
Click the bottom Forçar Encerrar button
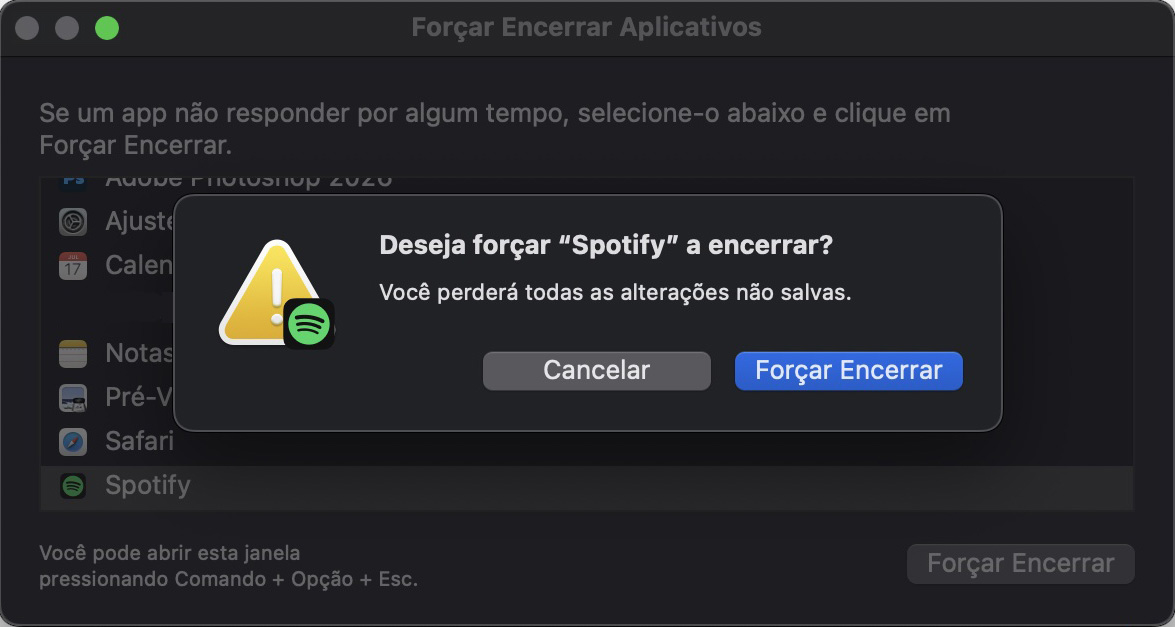pos(1020,563)
